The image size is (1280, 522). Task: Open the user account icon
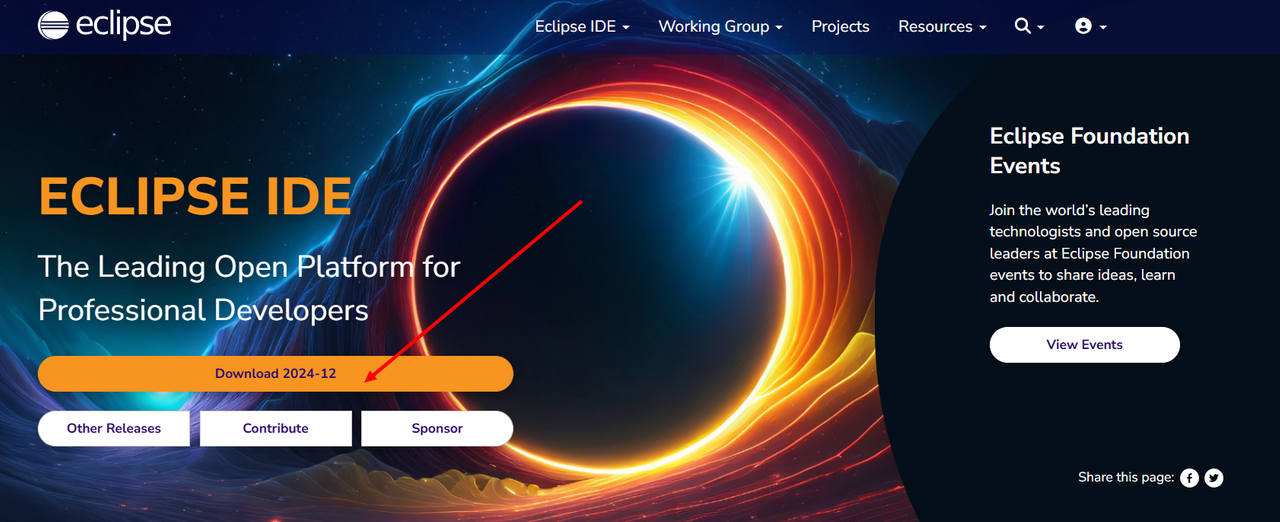1083,26
